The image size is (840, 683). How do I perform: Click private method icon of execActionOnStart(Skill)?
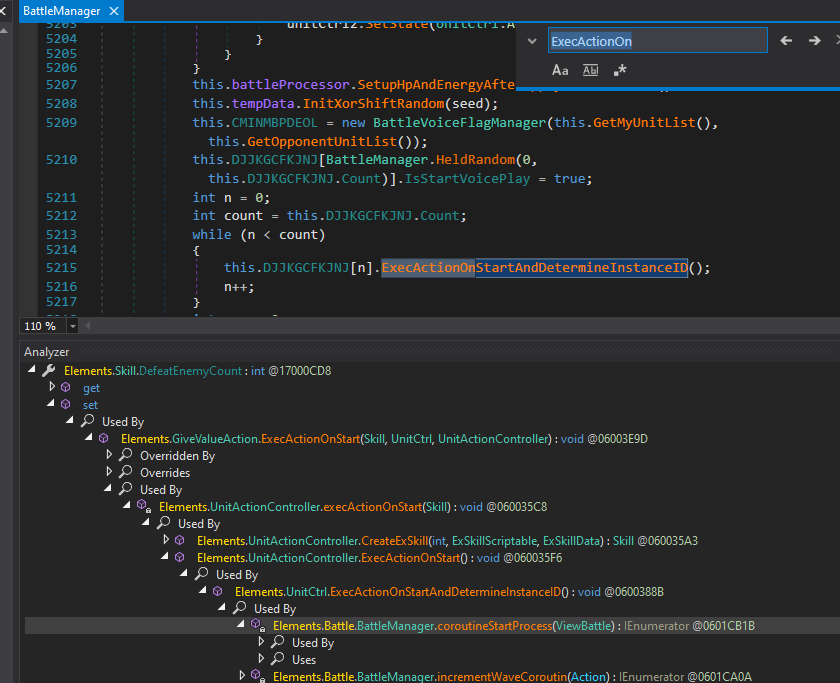pyautogui.click(x=143, y=506)
